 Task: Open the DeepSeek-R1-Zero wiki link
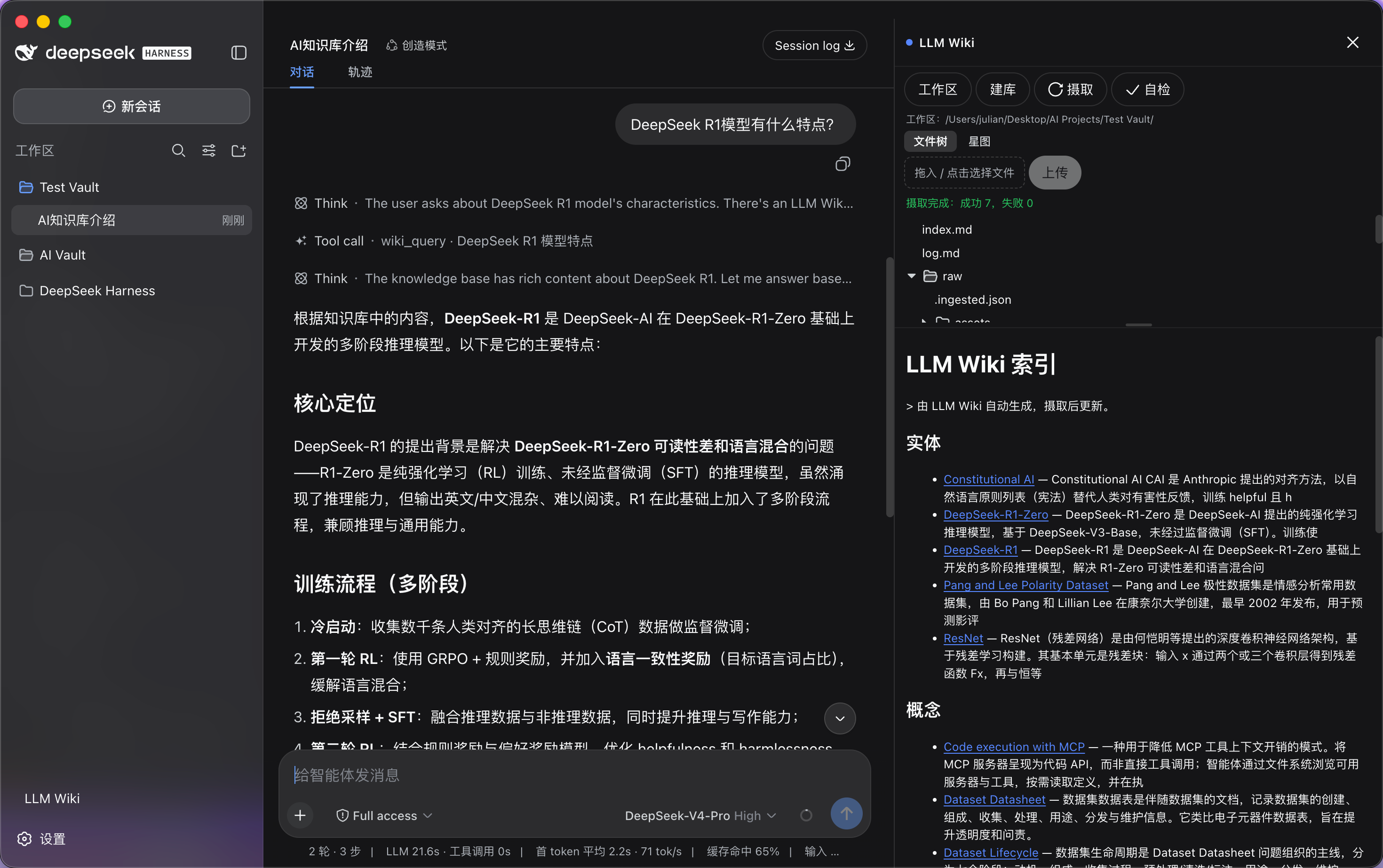[x=995, y=514]
